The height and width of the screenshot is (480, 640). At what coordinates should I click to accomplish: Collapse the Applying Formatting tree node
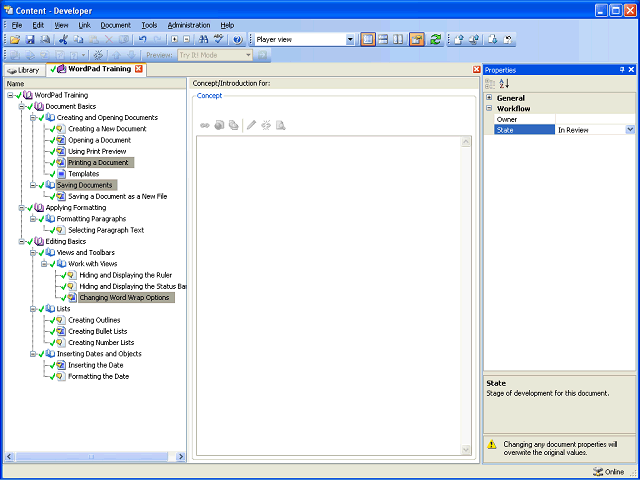point(22,208)
